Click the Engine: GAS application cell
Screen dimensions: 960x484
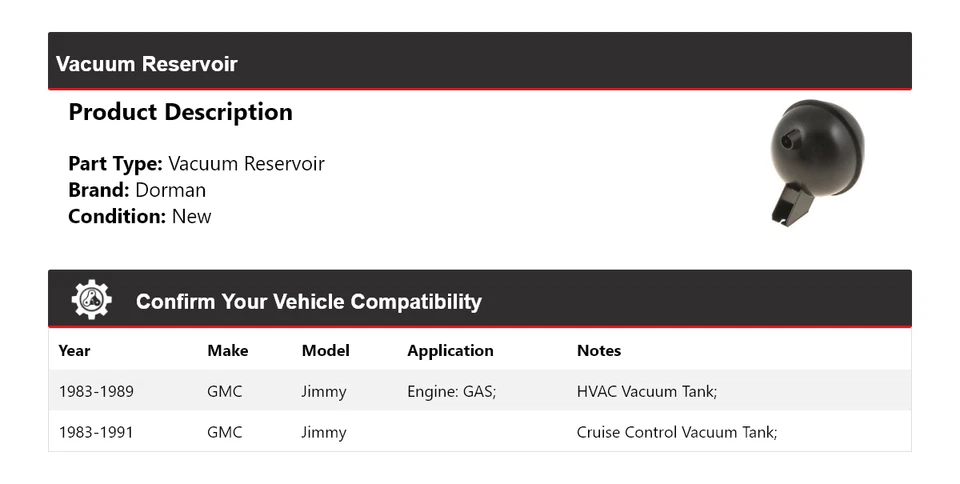coord(451,391)
